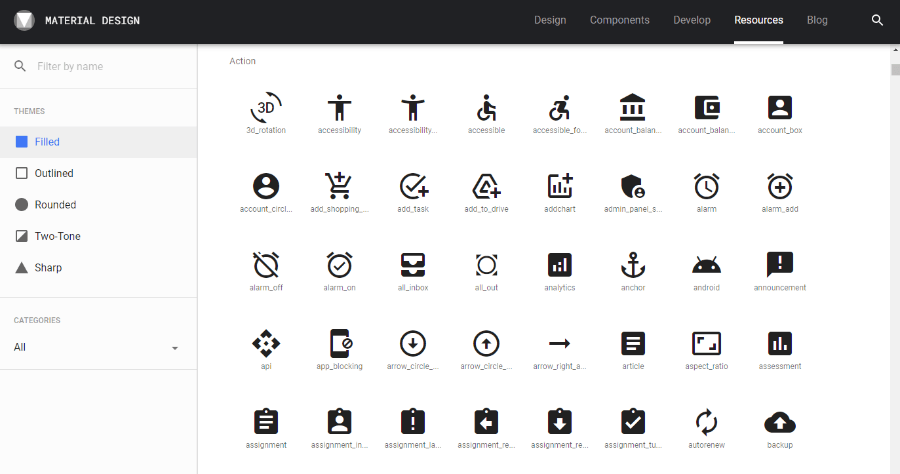Viewport: 900px width, 474px height.
Task: Select the aspect_ratio icon
Action: tap(707, 343)
